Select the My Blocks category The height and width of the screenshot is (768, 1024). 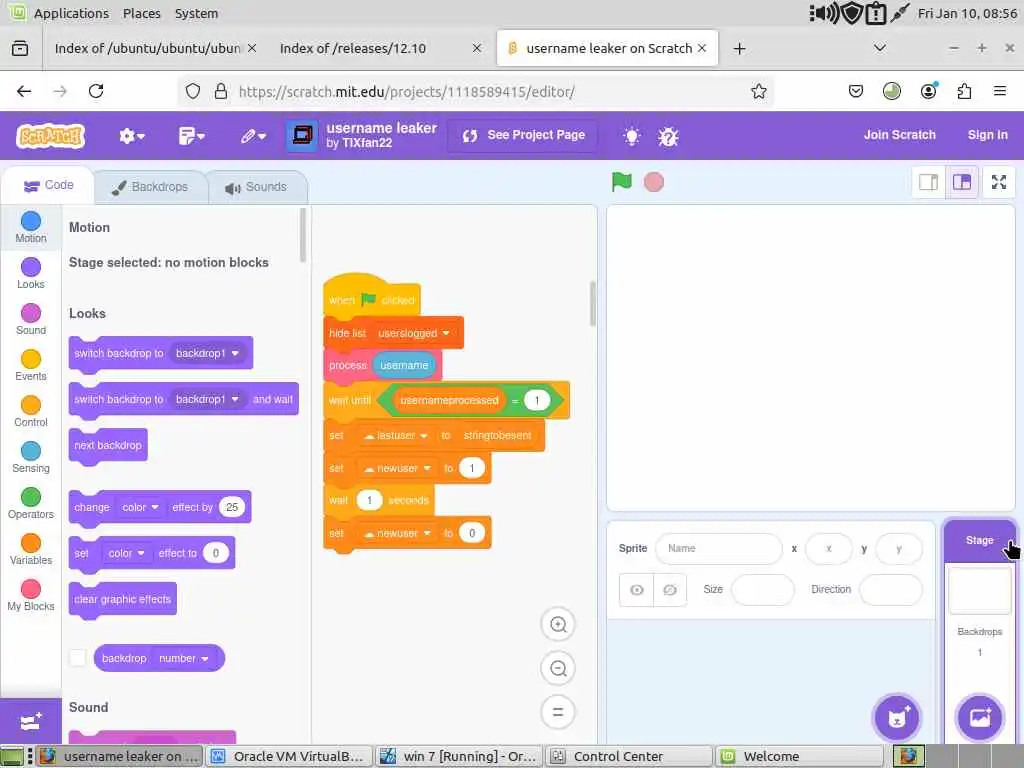click(31, 596)
